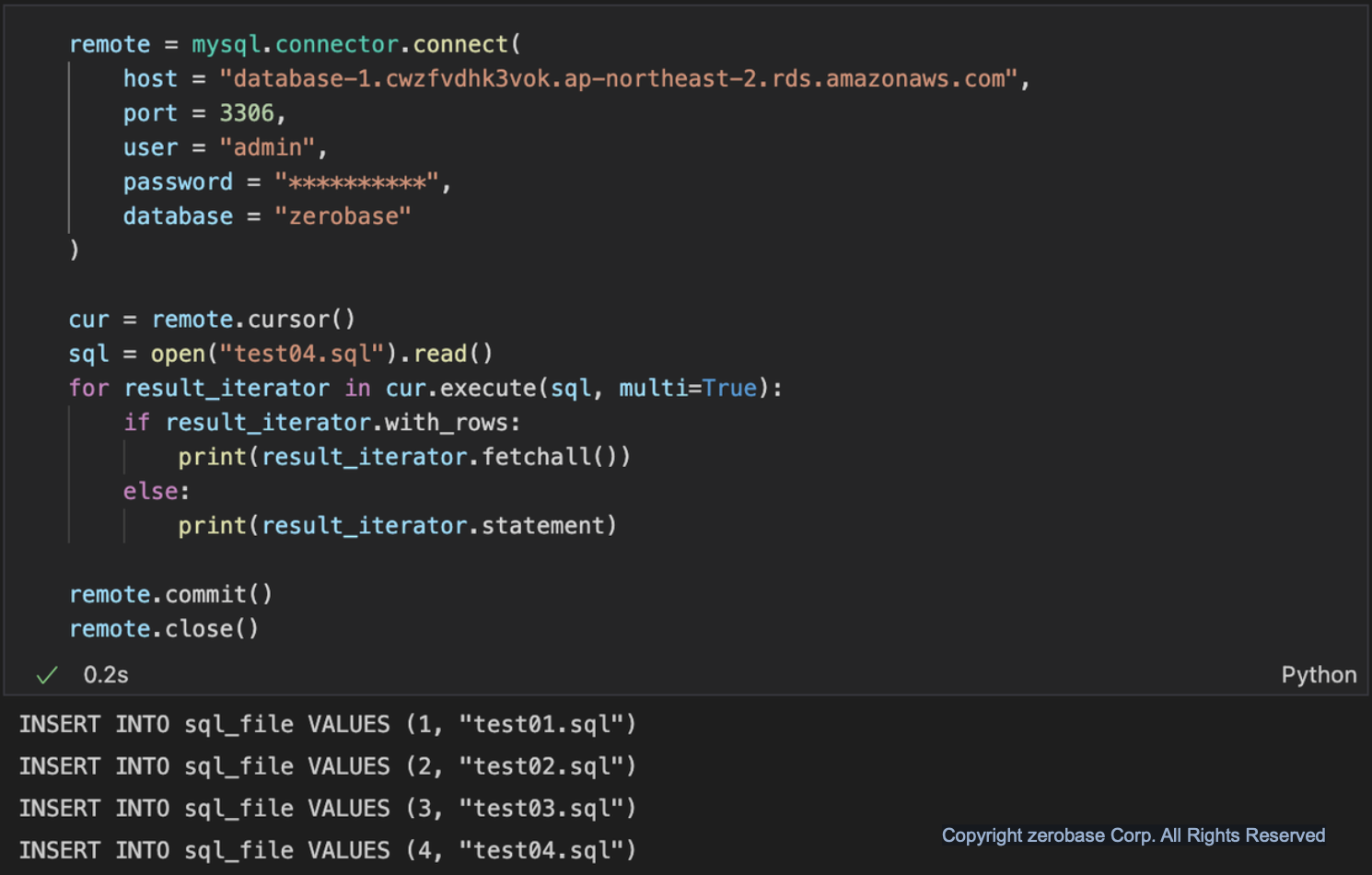Click the port value 3306
The height and width of the screenshot is (875, 1372).
(247, 113)
